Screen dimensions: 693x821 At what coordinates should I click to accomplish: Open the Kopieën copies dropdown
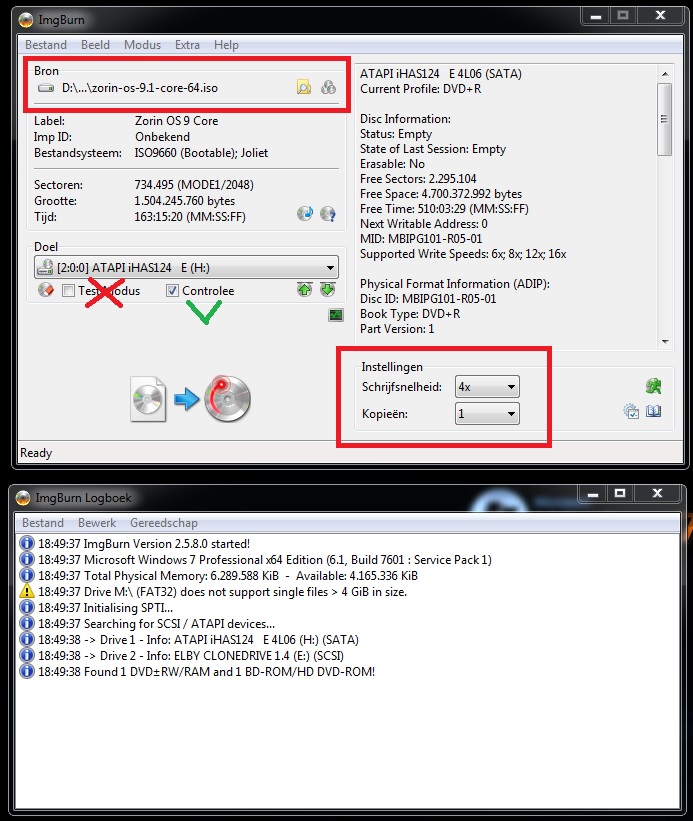pos(487,414)
